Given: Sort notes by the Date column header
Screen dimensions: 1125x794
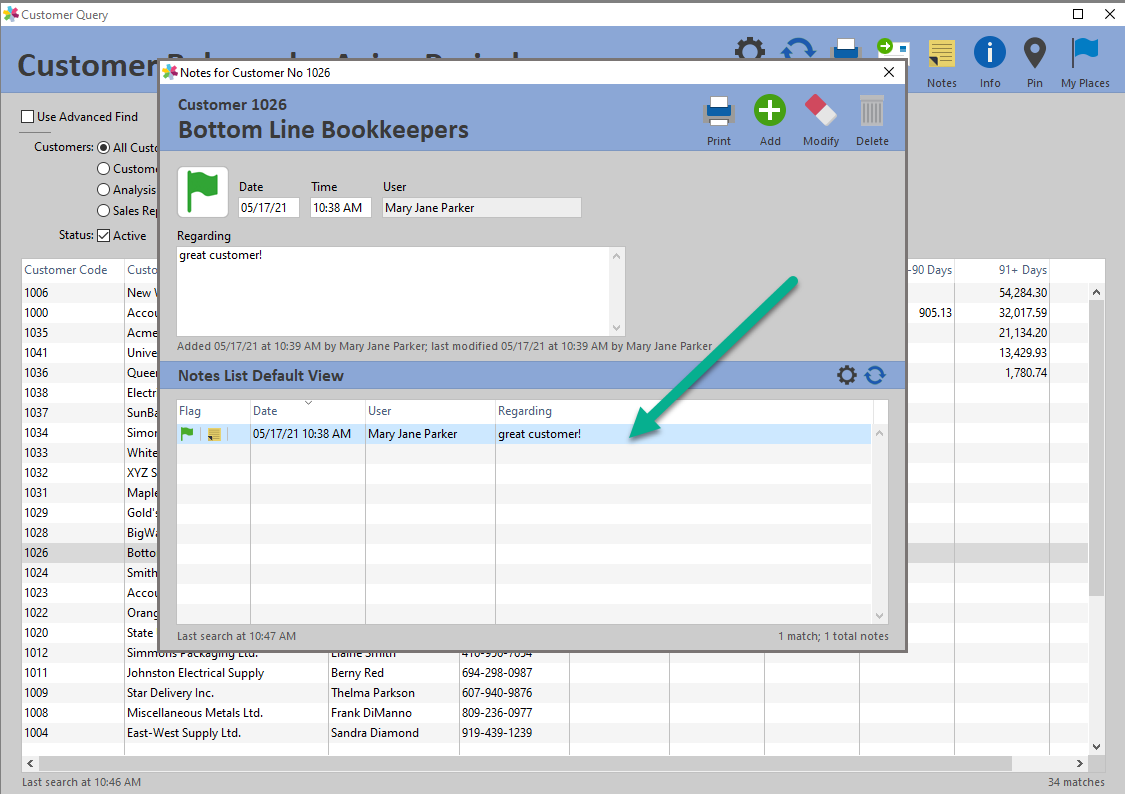Looking at the screenshot, I should click(264, 410).
